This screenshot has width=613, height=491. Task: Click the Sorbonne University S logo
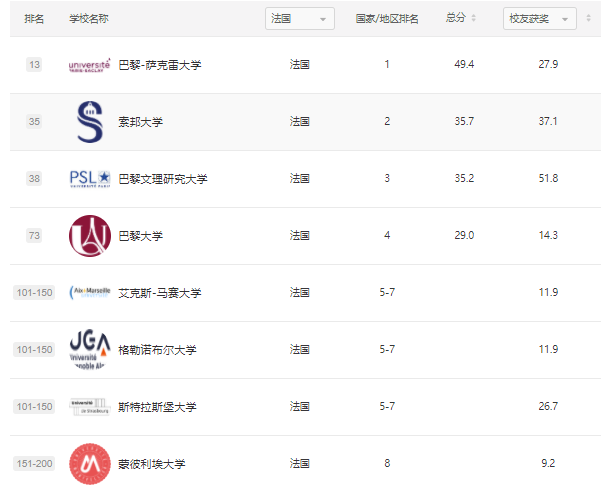coord(90,122)
